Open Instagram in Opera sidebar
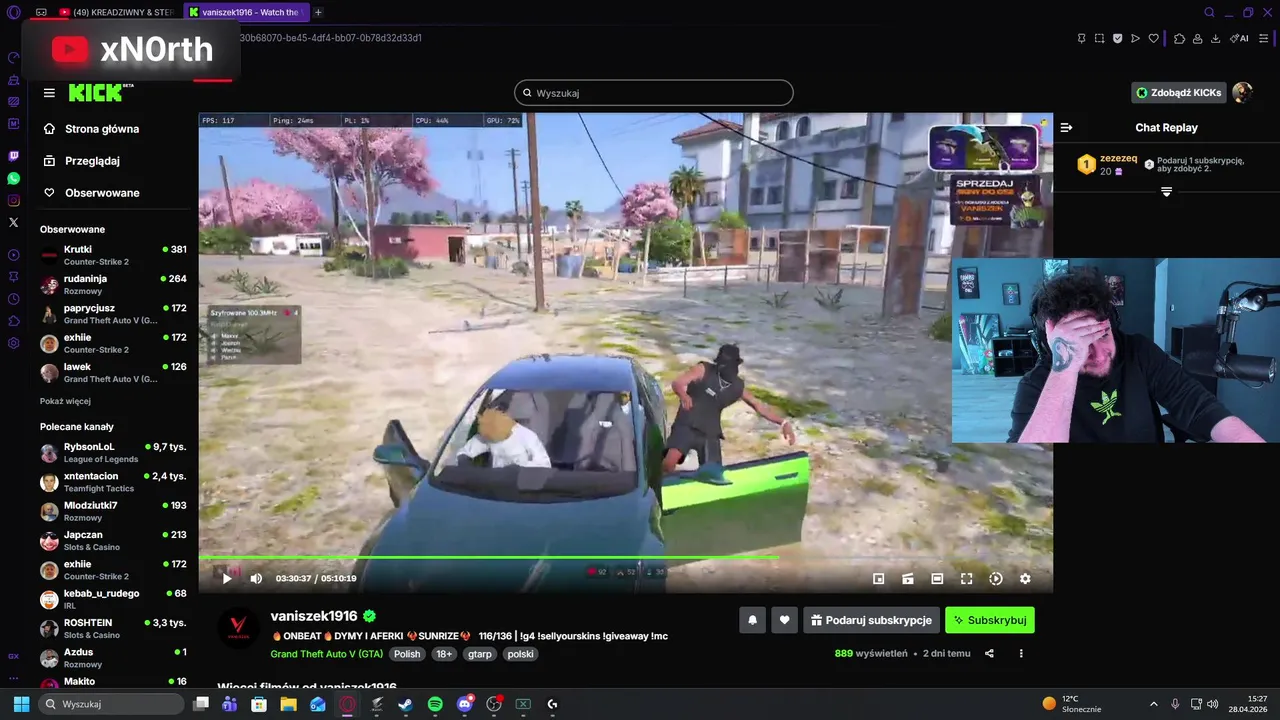 tap(13, 200)
